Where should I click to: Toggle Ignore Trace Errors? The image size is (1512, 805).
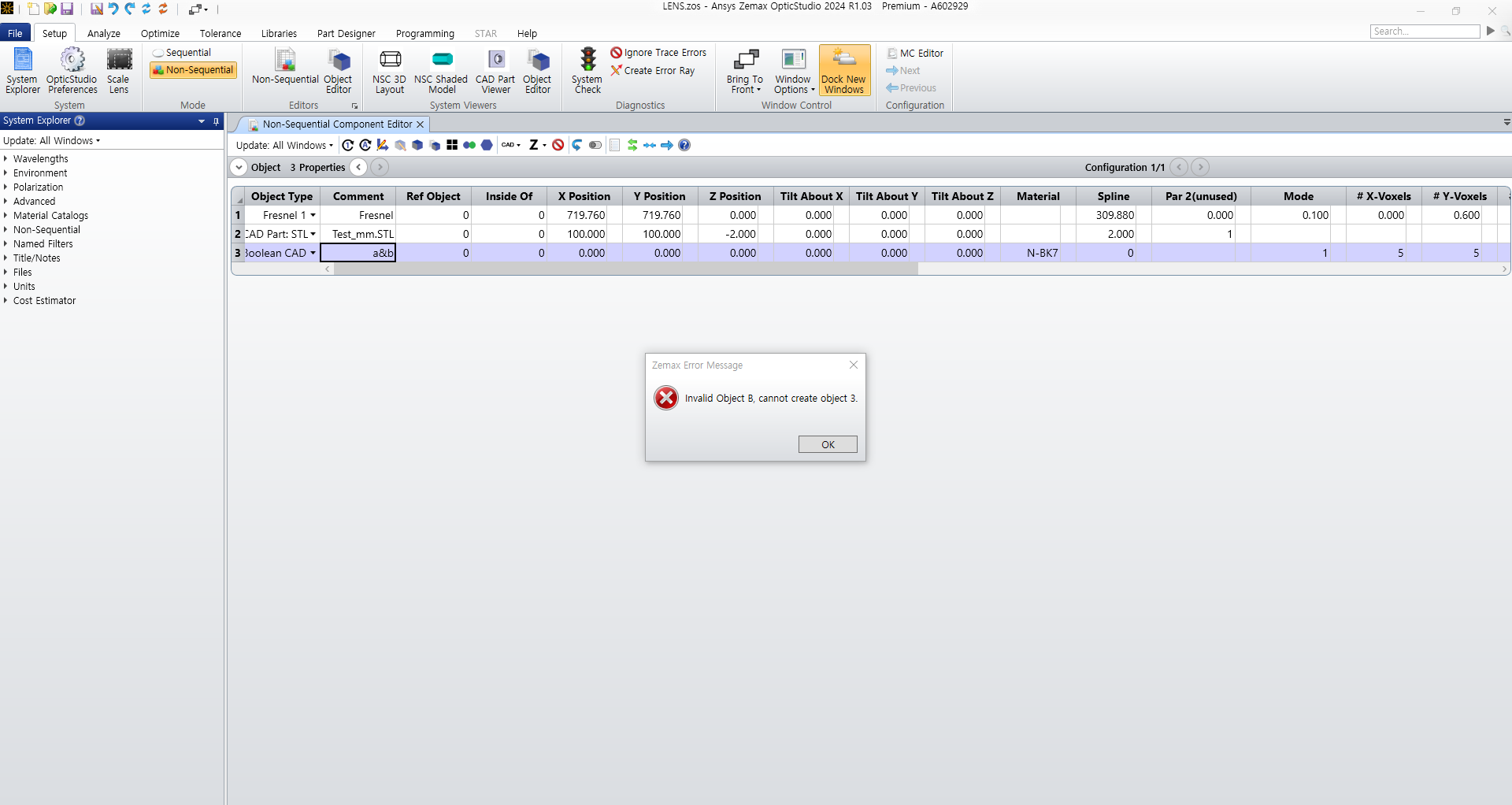tap(659, 53)
